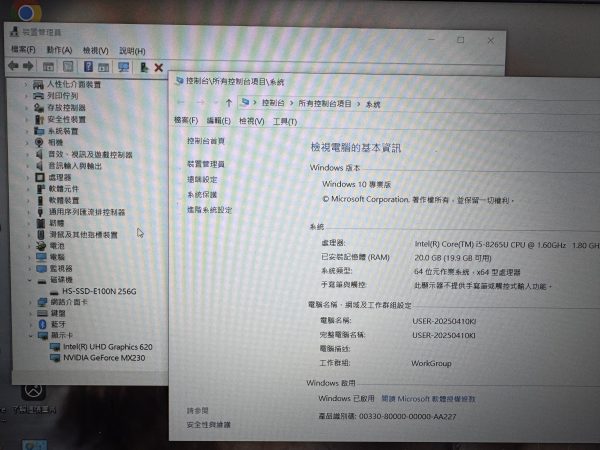
Task: Select the NVIDIA GeForce MX230 device
Action: coord(104,358)
